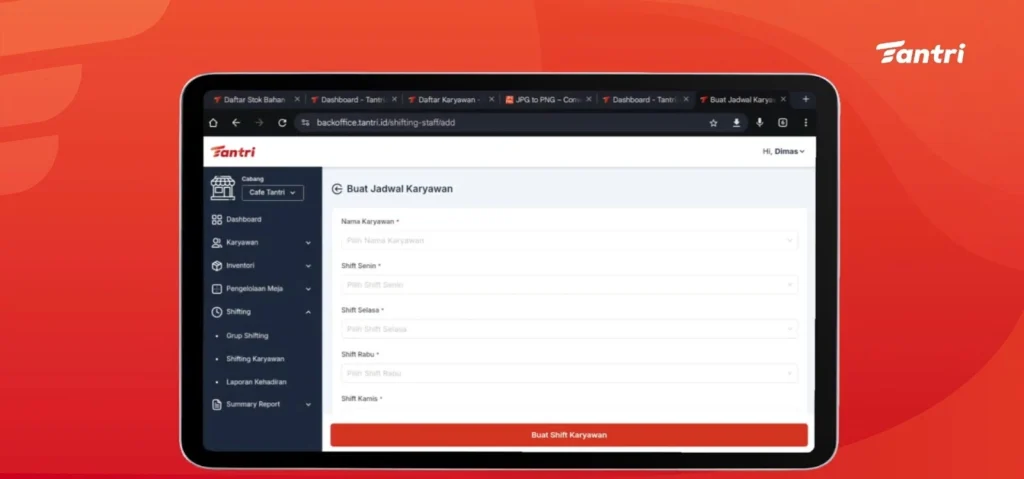Open the Hi, Dimas user menu
Image resolution: width=1024 pixels, height=479 pixels.
pyautogui.click(x=784, y=152)
